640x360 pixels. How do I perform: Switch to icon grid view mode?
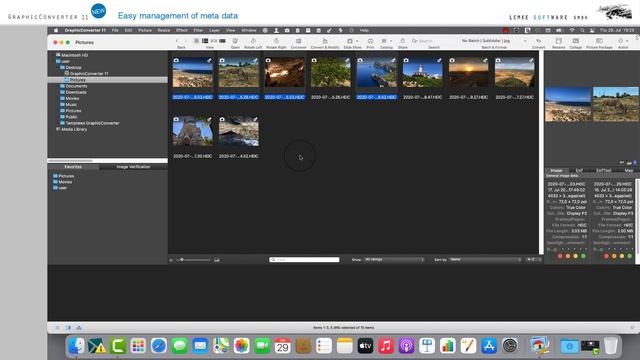coord(196,41)
